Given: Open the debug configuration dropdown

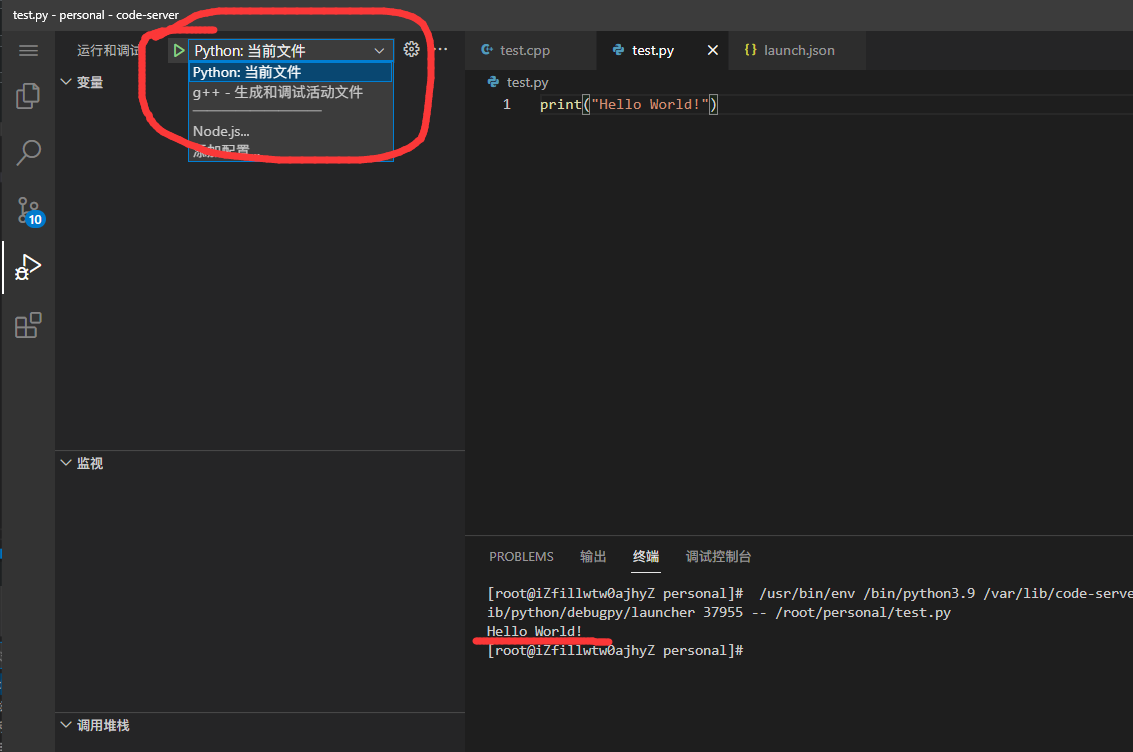Looking at the screenshot, I should pos(289,50).
